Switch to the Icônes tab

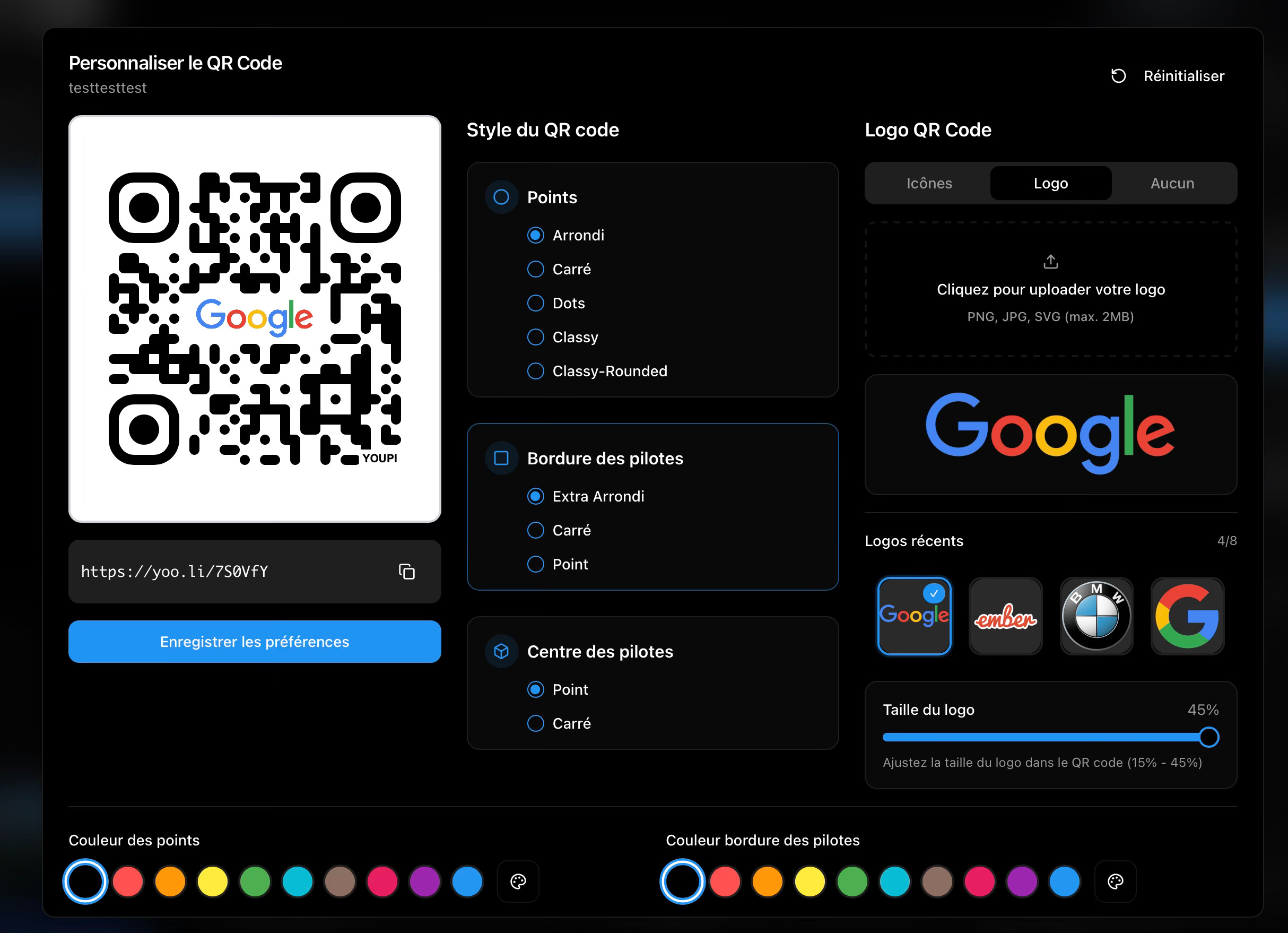pyautogui.click(x=929, y=183)
